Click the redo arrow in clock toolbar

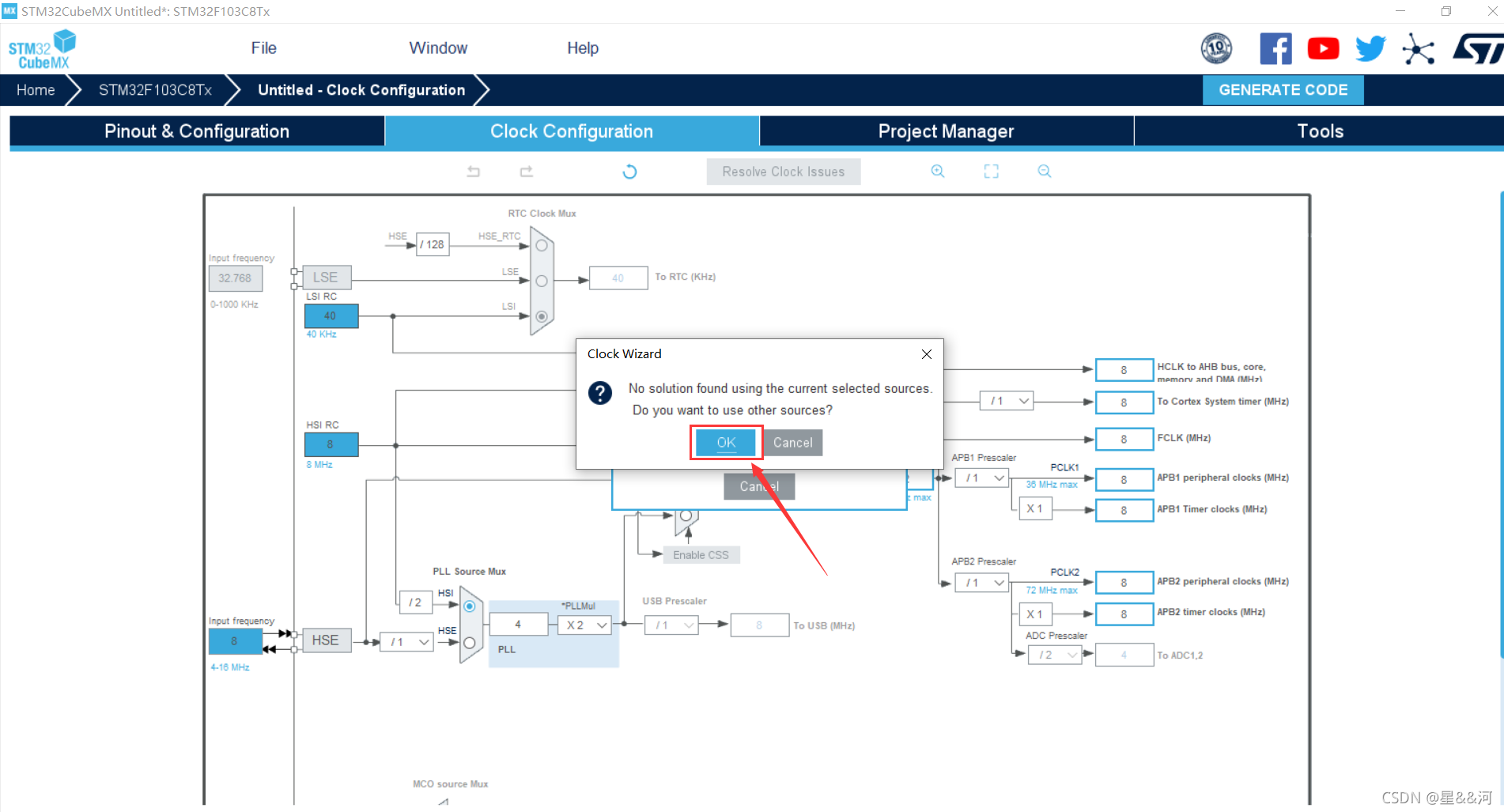526,172
